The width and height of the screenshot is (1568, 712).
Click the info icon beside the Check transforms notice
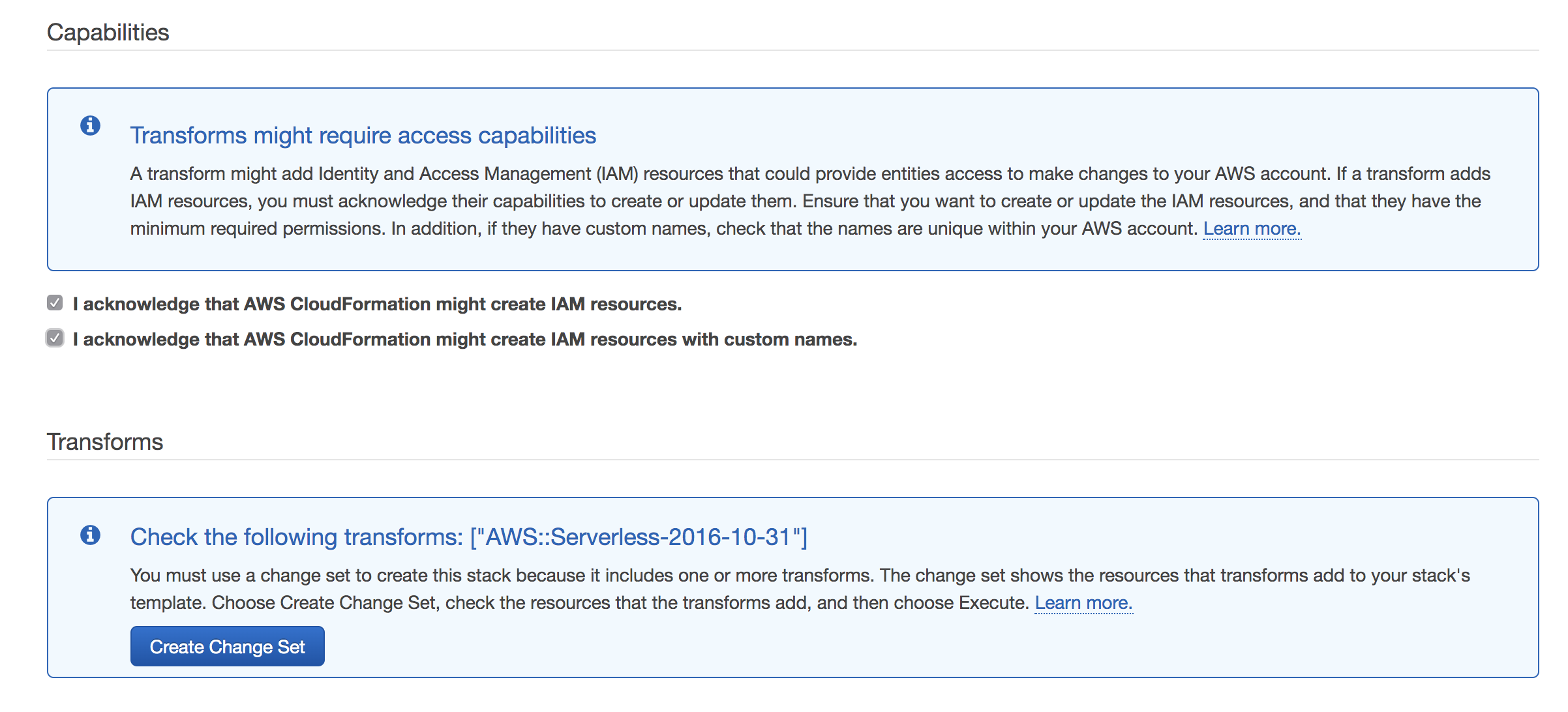pos(90,535)
